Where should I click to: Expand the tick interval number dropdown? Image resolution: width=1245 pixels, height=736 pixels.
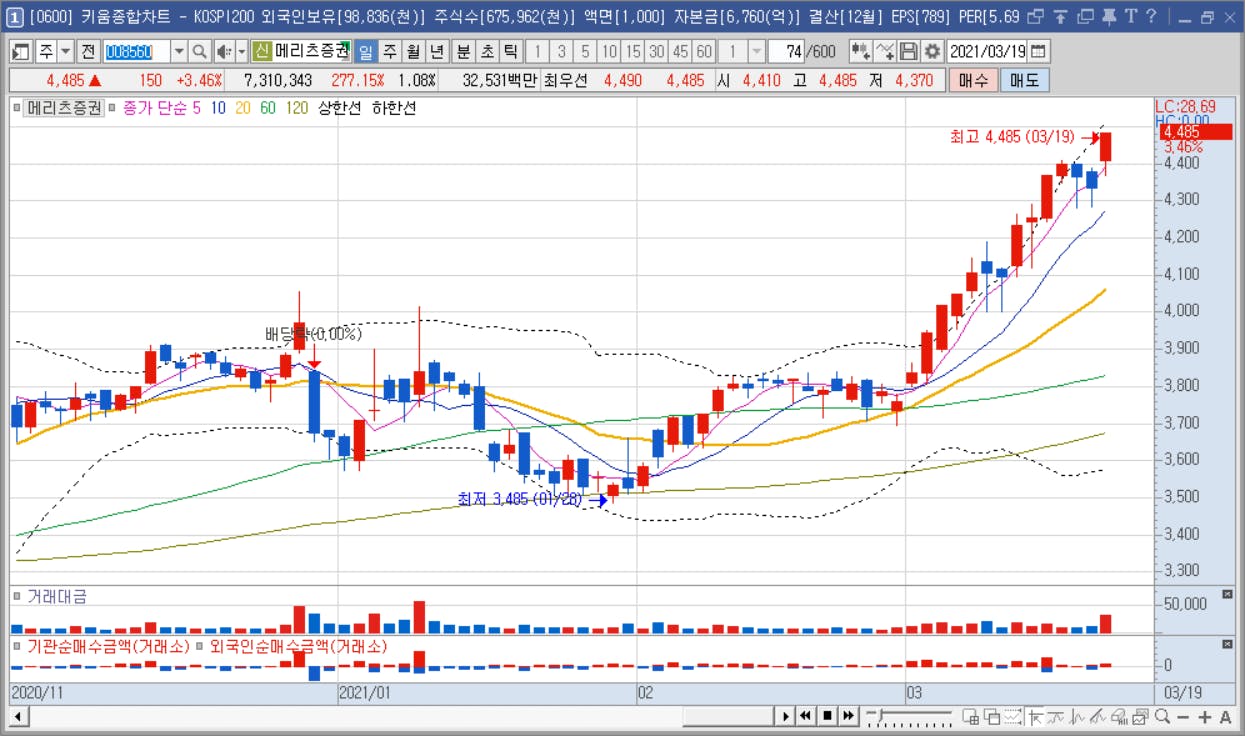click(757, 52)
